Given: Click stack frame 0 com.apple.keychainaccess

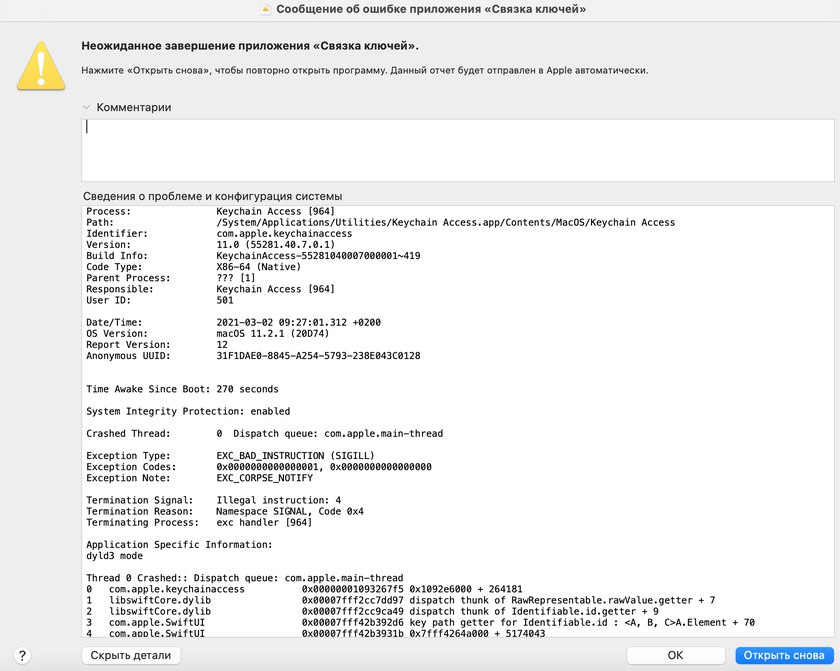Looking at the screenshot, I should click(304, 589).
